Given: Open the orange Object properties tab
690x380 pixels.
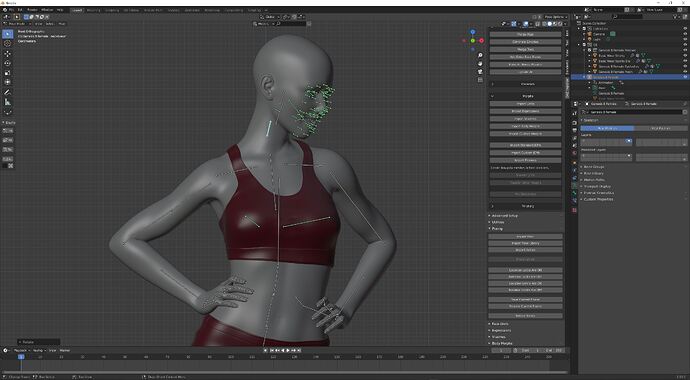Looking at the screenshot, I should (574, 162).
